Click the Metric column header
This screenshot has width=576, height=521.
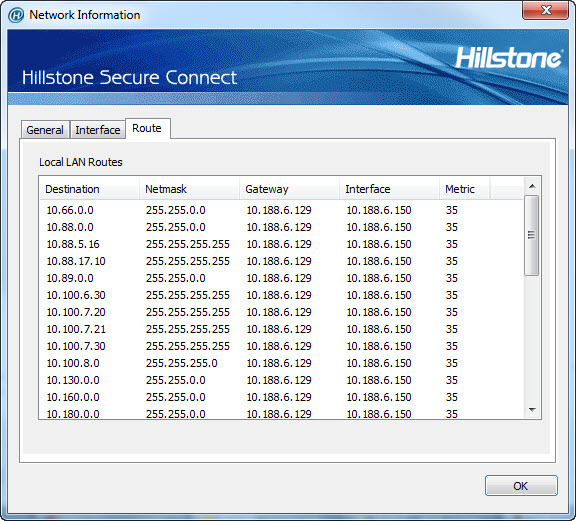coord(464,189)
